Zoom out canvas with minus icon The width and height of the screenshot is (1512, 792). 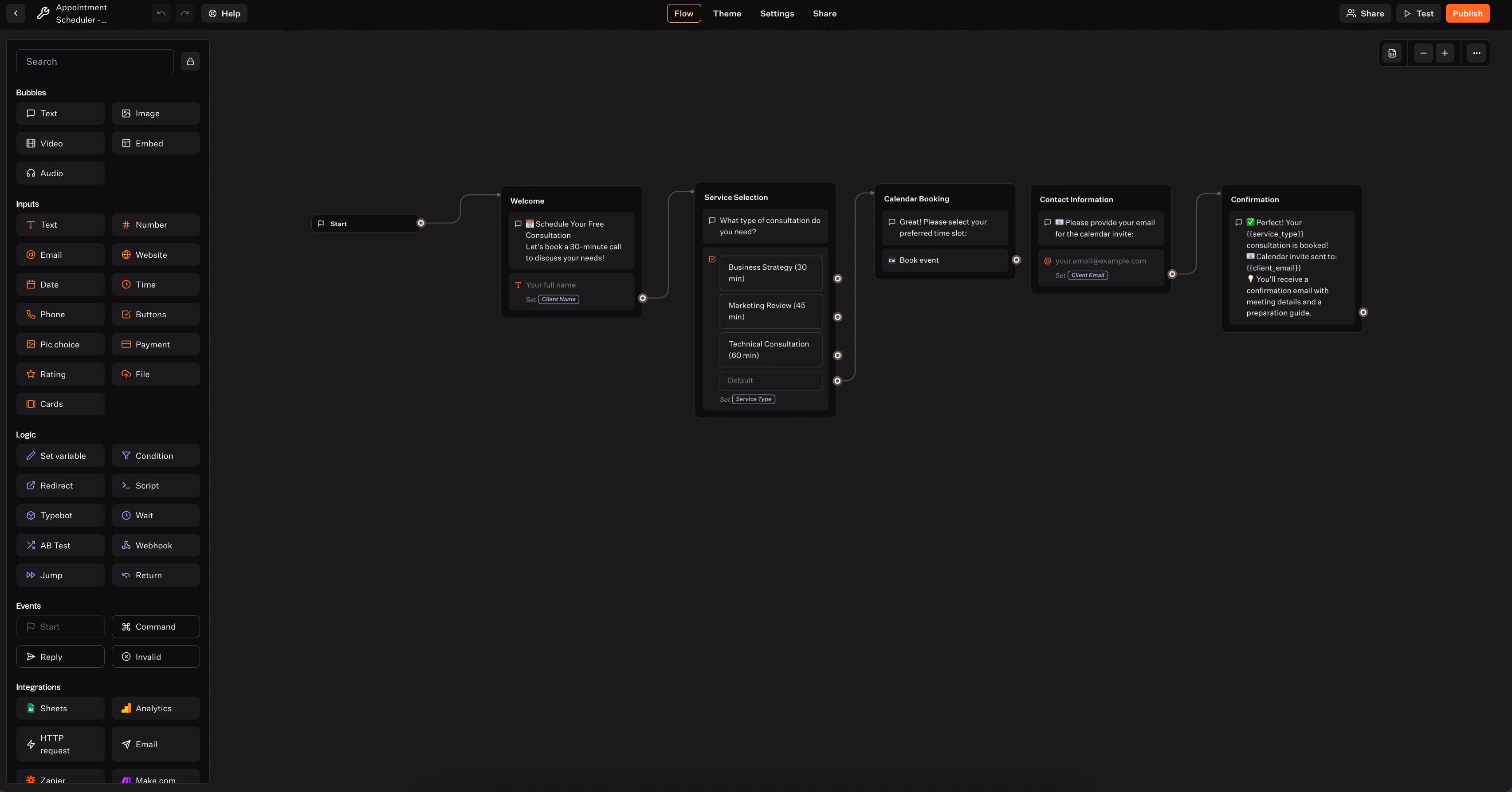[1423, 53]
